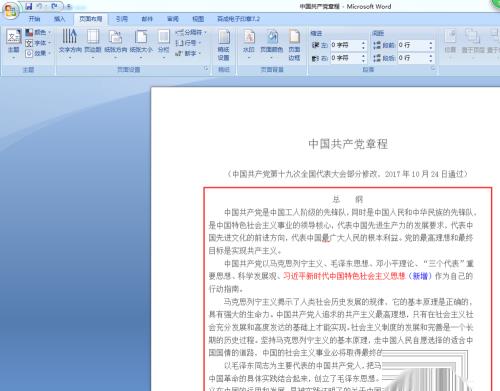
Task: Click the blue text (新增)
Action: [420, 276]
